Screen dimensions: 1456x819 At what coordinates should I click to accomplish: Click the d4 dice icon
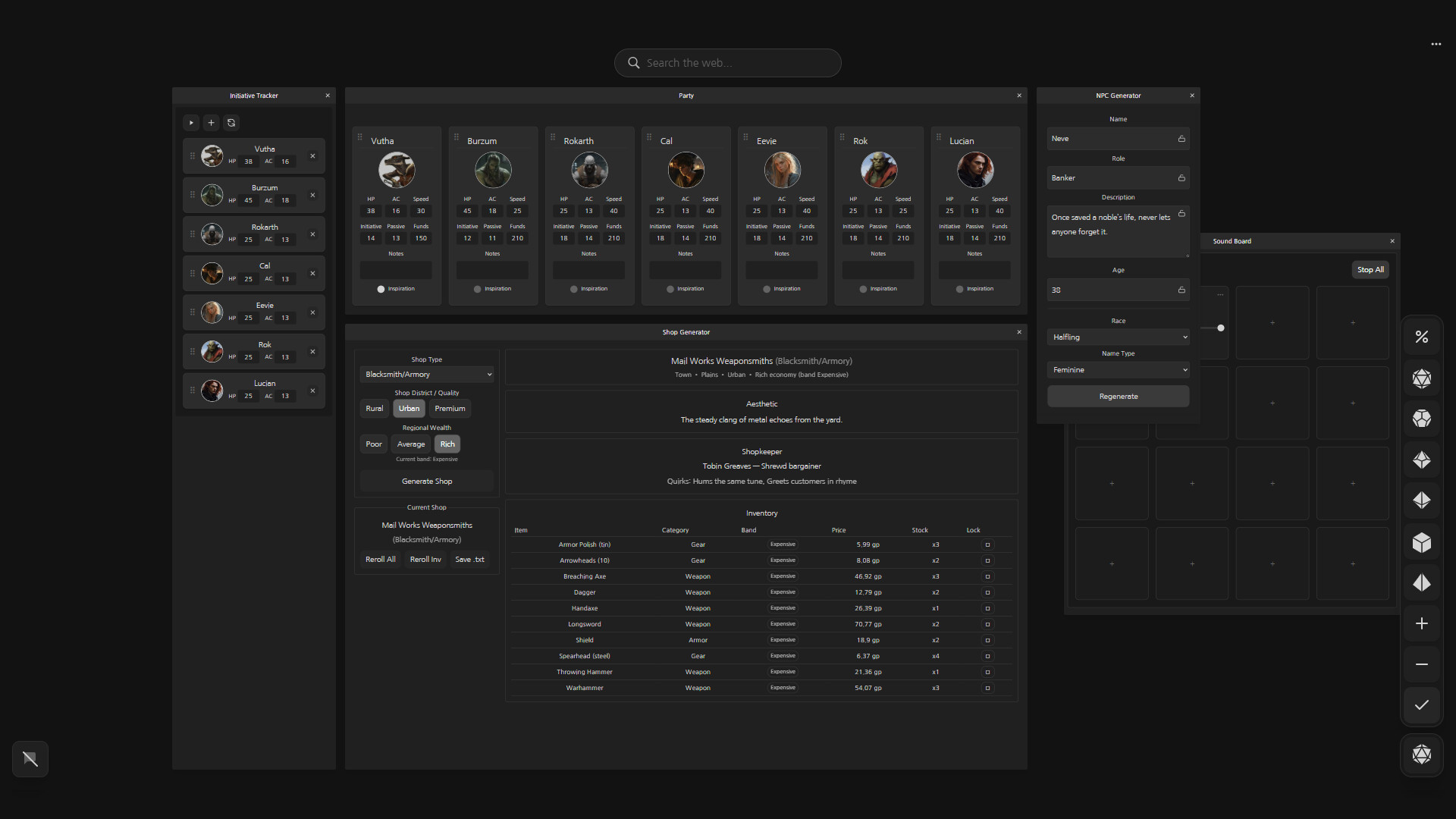click(1422, 582)
